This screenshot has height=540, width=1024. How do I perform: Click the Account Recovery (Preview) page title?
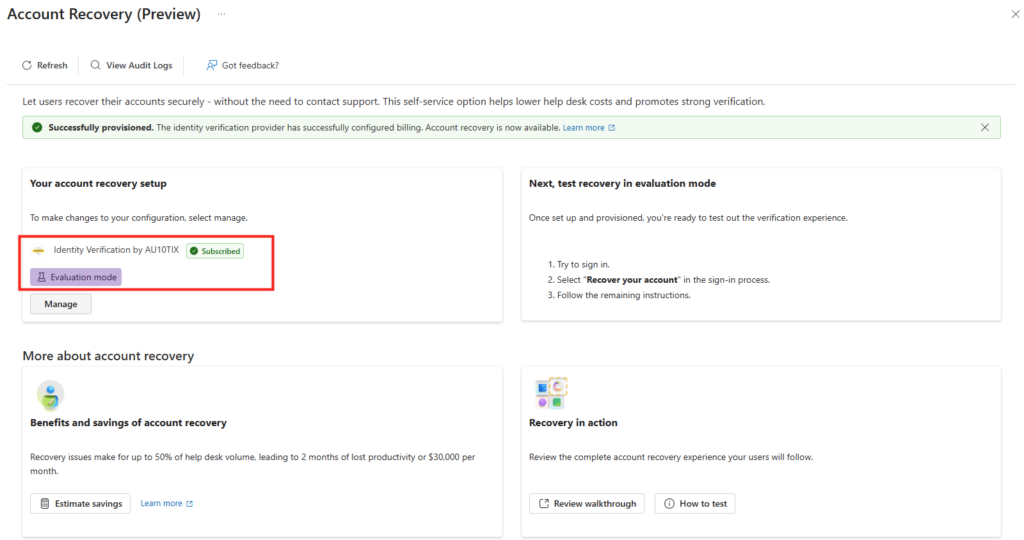click(104, 15)
